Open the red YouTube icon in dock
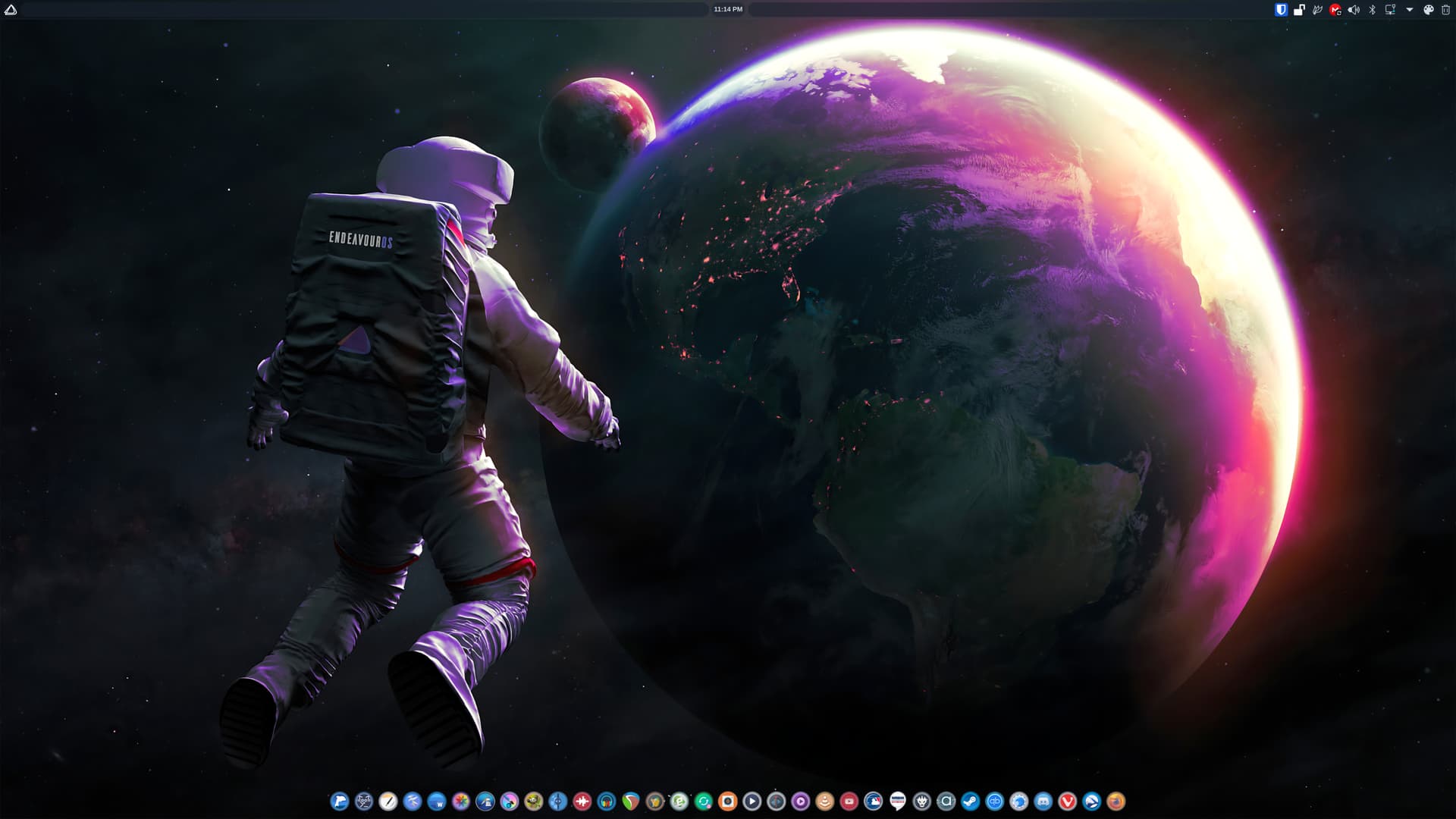 pyautogui.click(x=849, y=801)
